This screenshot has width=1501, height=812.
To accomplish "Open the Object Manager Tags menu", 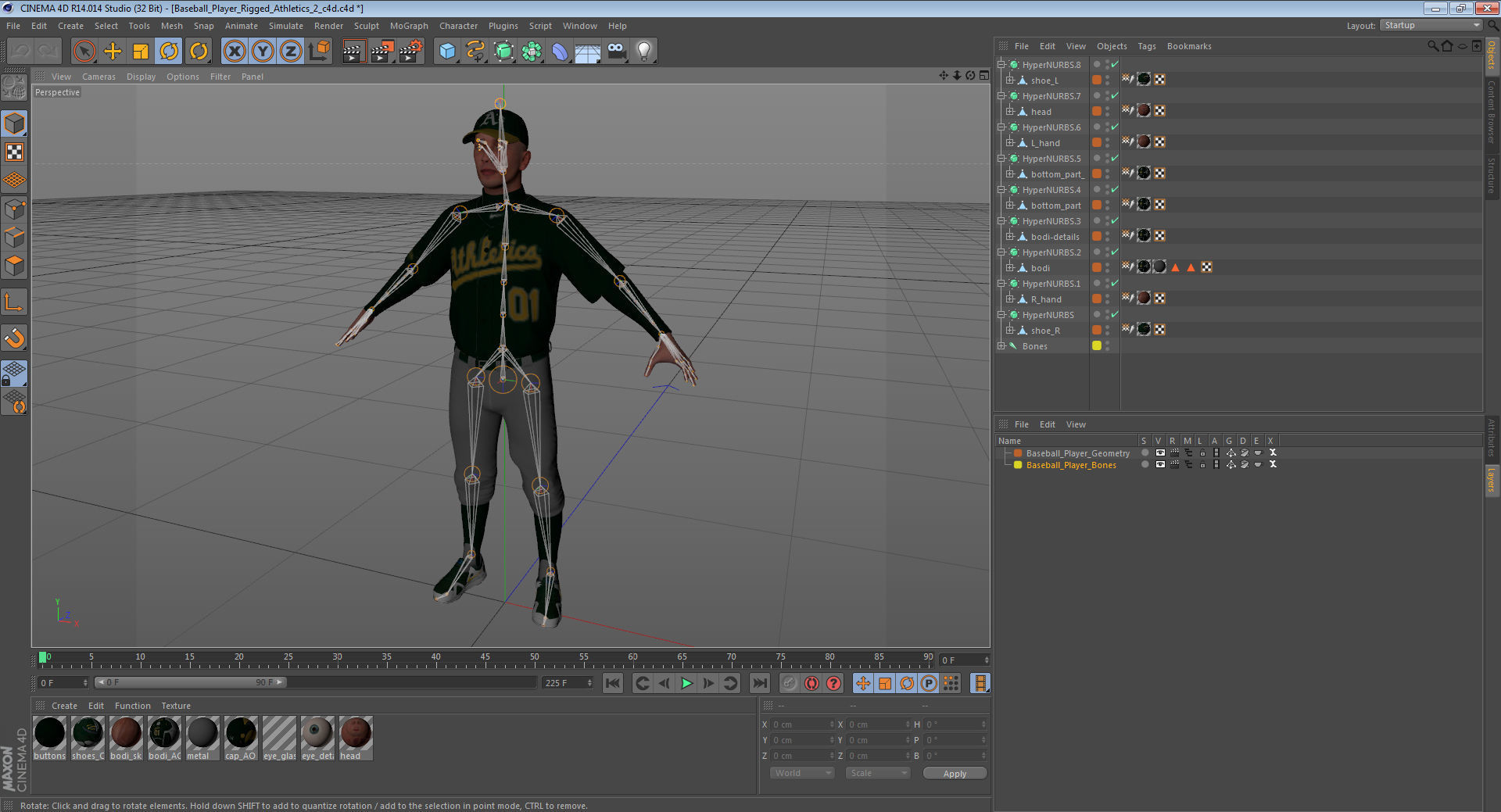I will (1146, 46).
